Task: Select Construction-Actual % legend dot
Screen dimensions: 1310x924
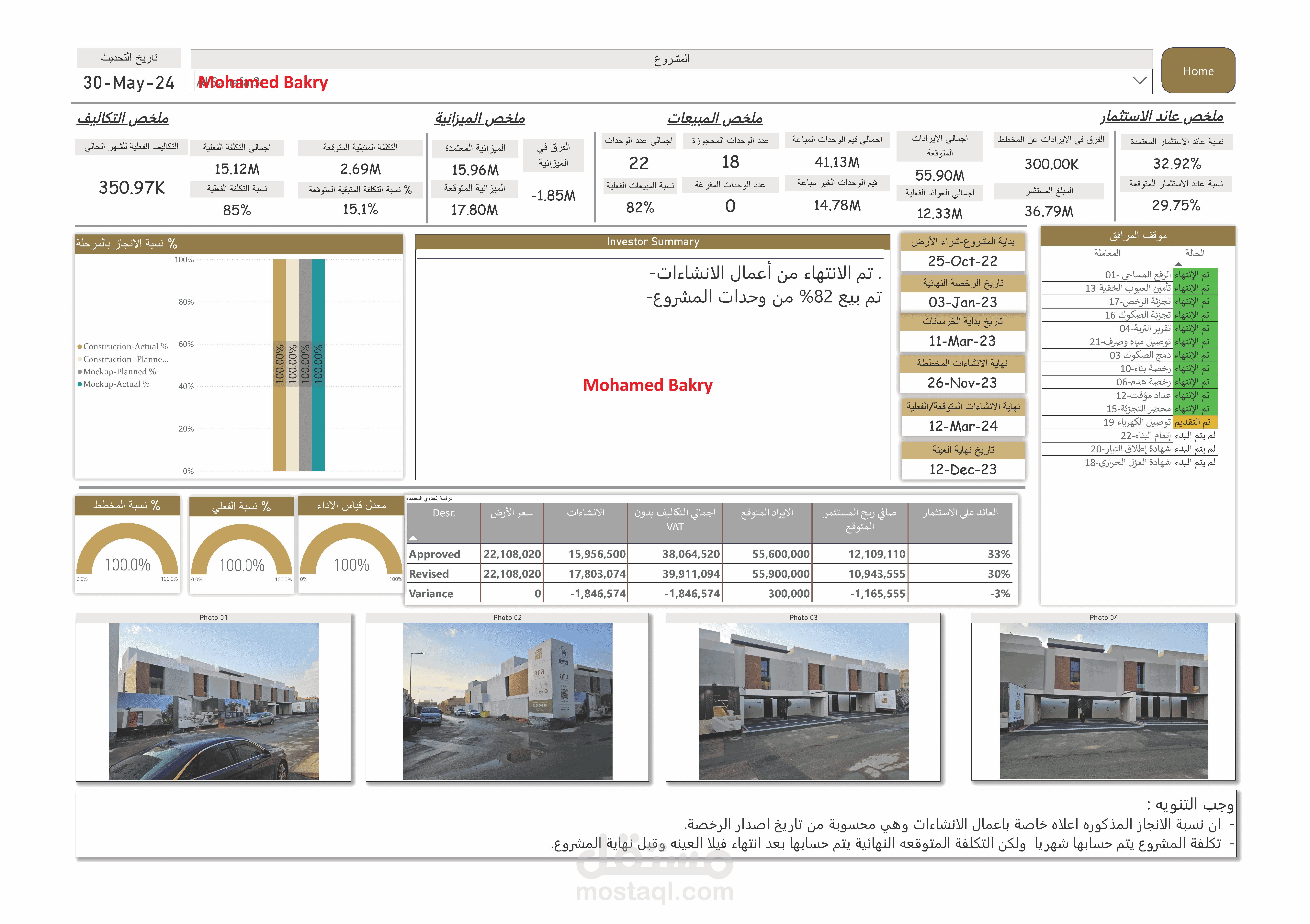Action: tap(80, 347)
